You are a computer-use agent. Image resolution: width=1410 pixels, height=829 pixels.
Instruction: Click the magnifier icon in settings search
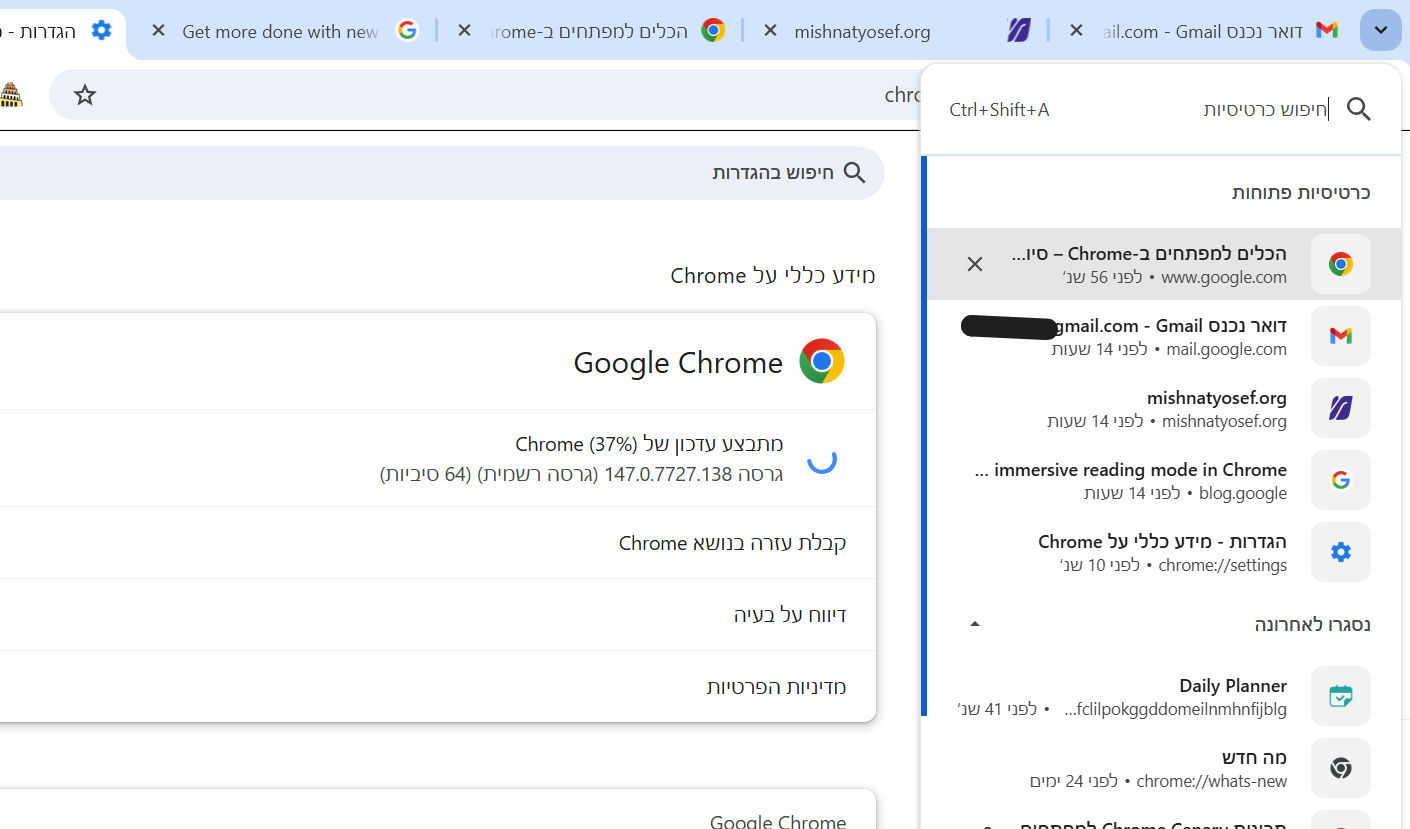click(x=855, y=173)
